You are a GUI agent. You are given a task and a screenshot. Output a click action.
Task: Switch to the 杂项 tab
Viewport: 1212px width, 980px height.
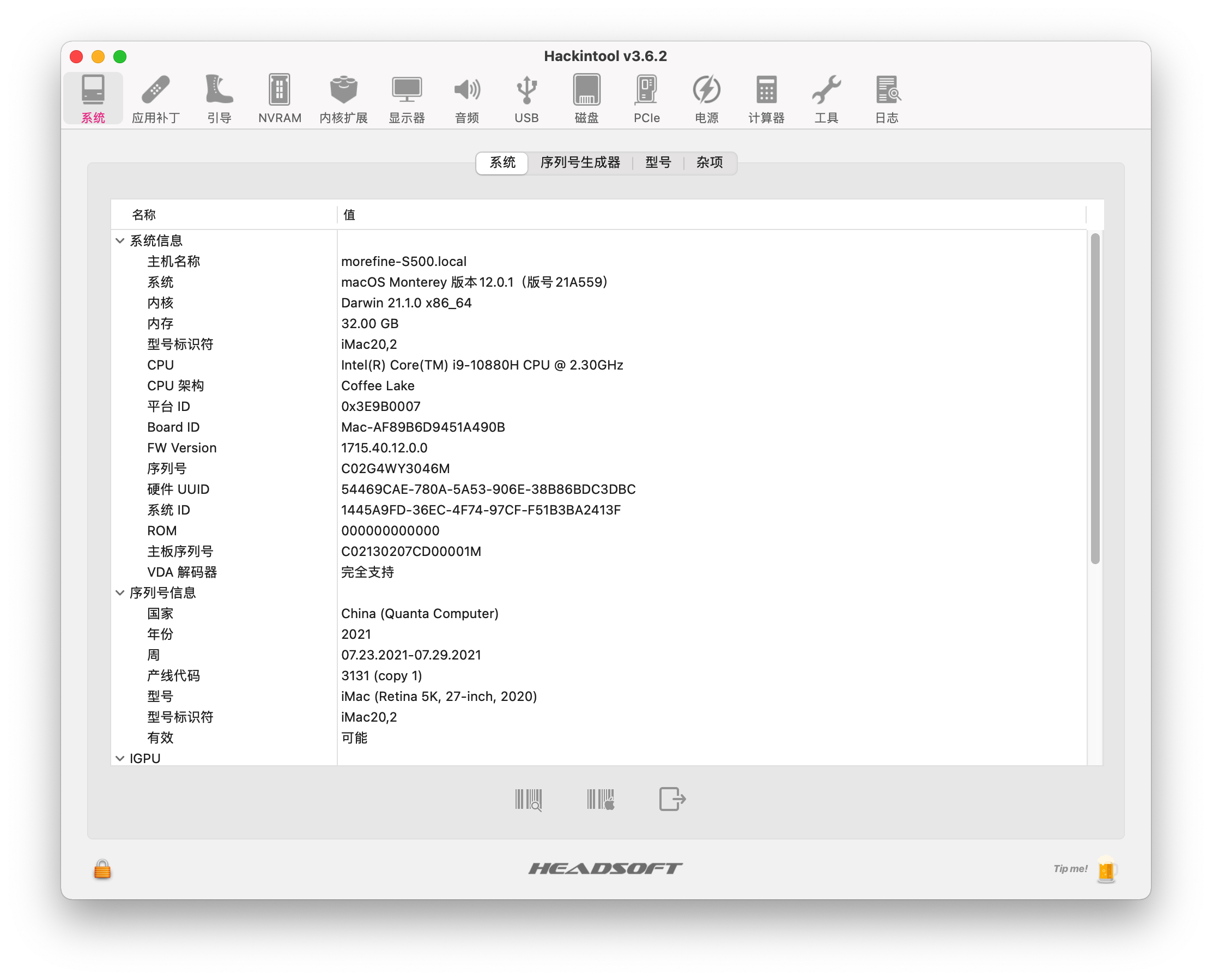click(x=709, y=162)
